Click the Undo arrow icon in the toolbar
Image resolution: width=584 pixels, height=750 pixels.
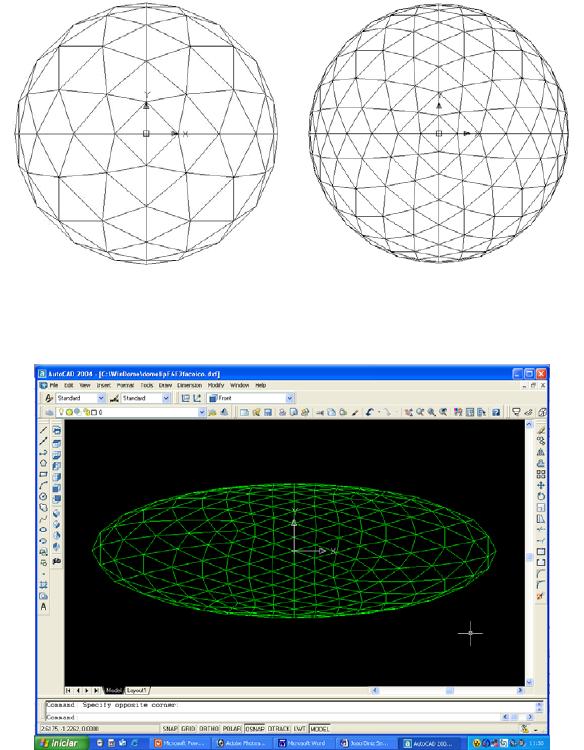(x=369, y=412)
